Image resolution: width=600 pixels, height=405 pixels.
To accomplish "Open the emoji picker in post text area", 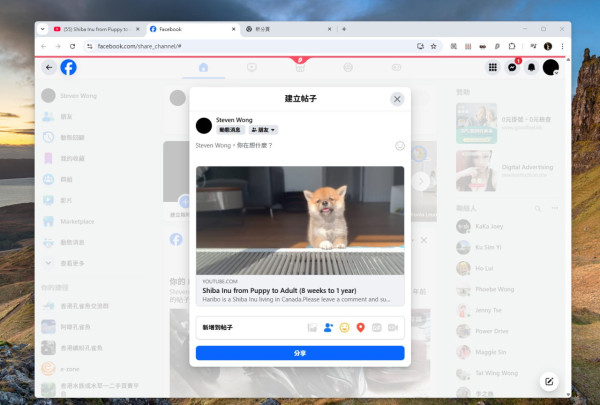I will click(400, 146).
